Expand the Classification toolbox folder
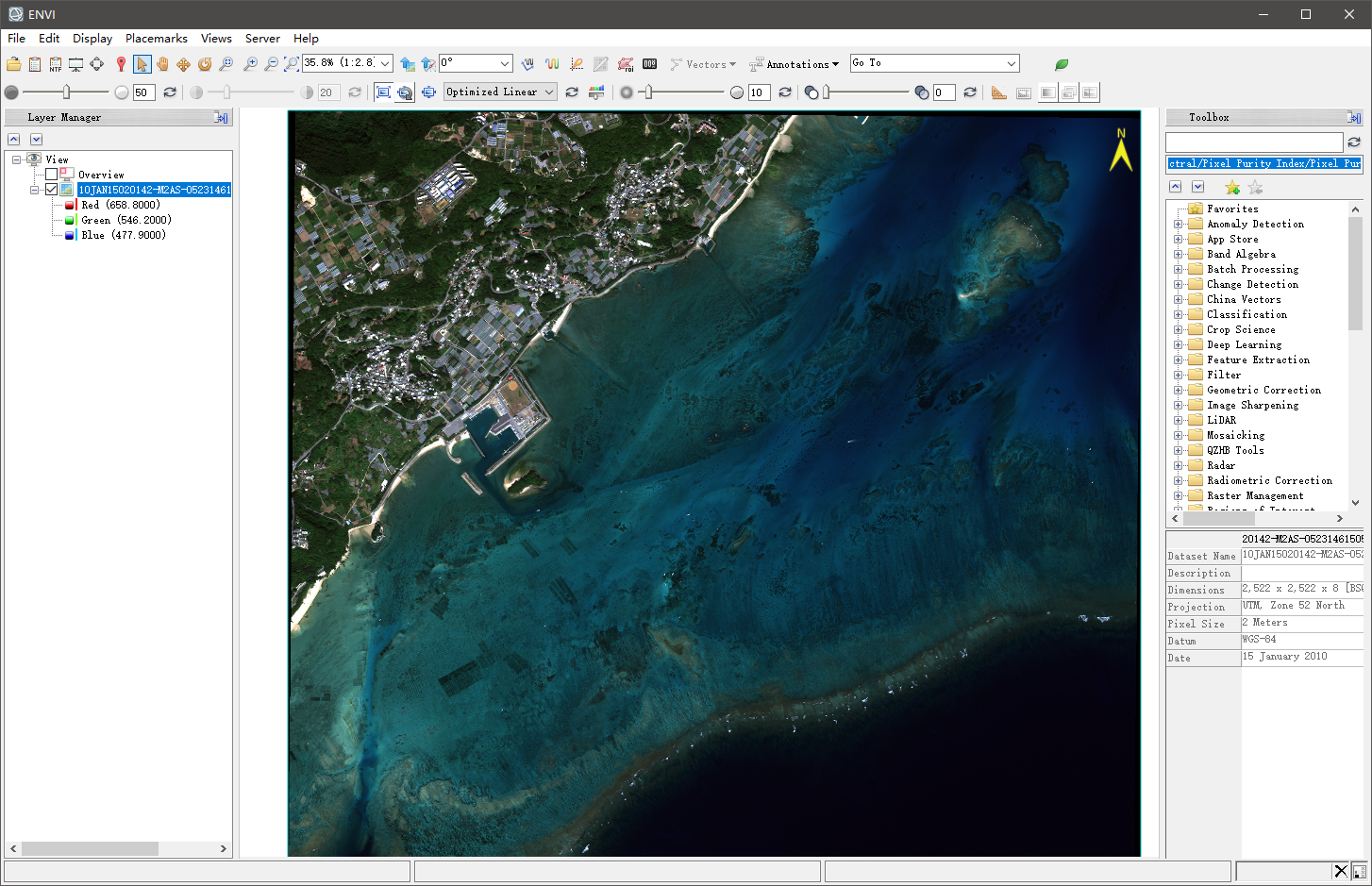 1178,315
